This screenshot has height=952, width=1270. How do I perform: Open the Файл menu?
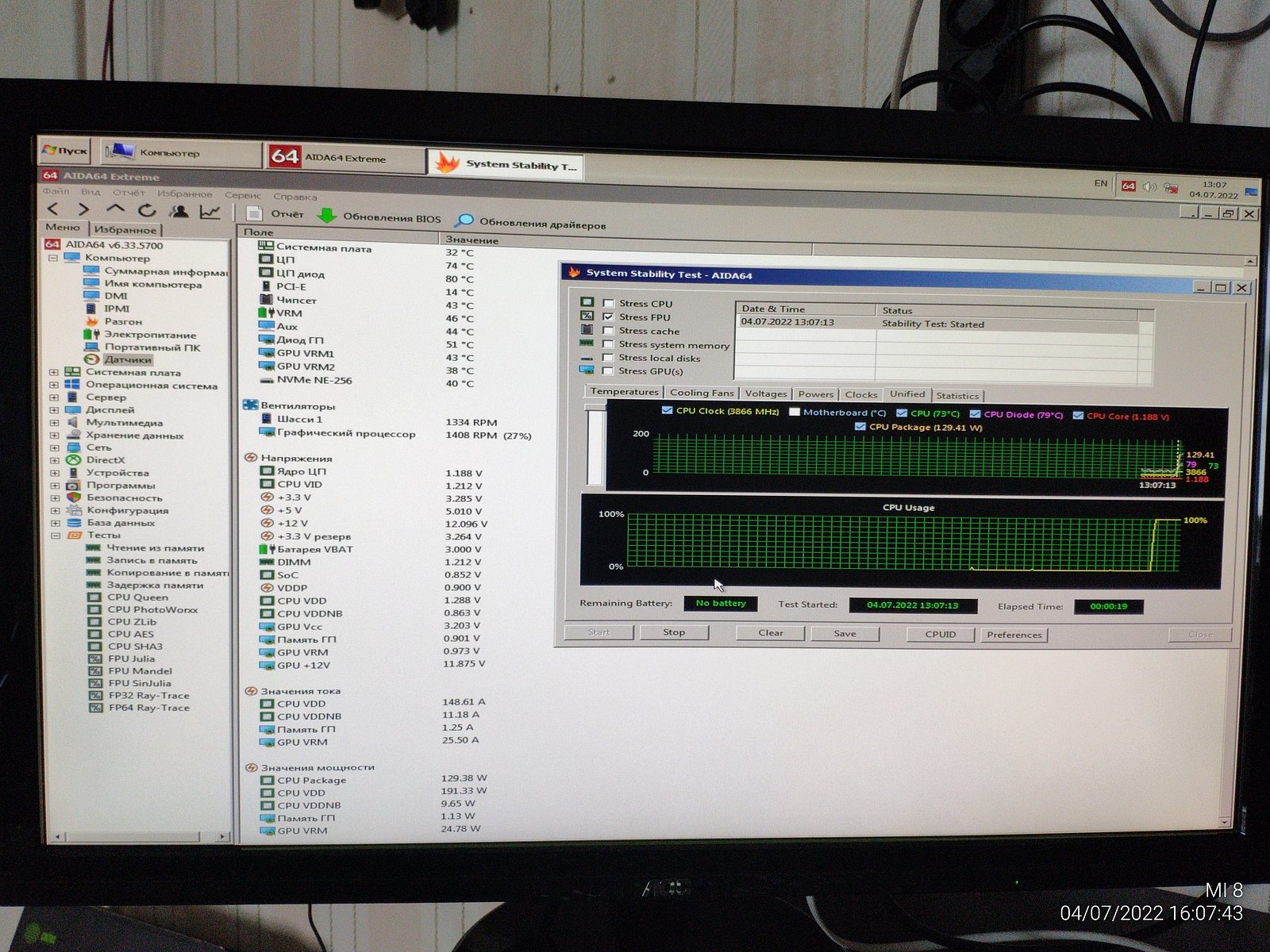tap(56, 191)
